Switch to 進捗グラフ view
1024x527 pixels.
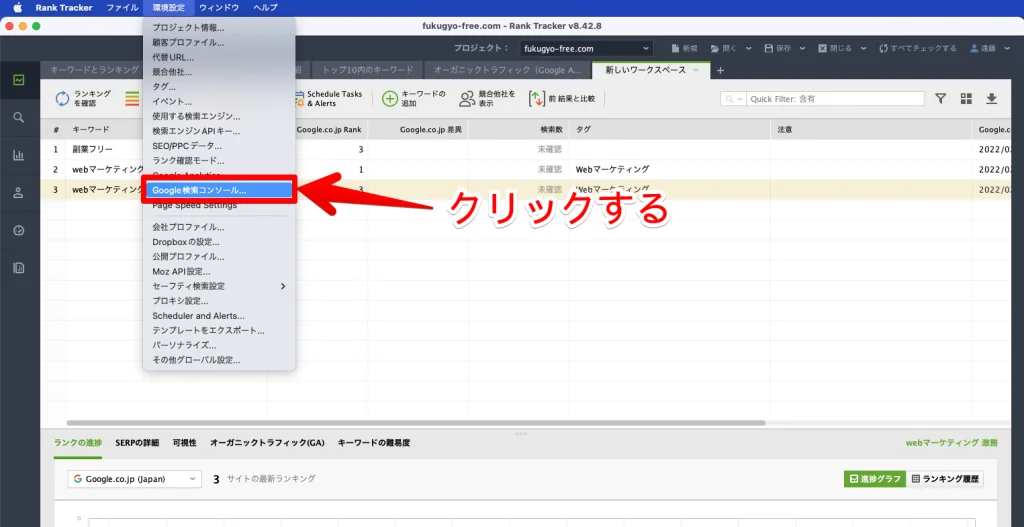point(874,479)
